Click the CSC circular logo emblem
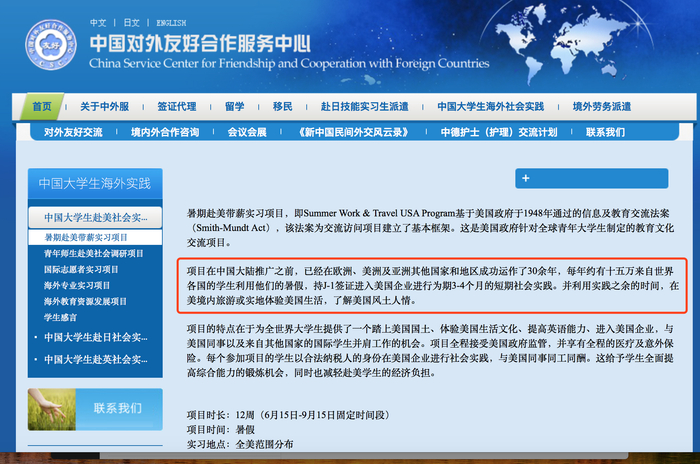Image resolution: width=700 pixels, height=464 pixels. coord(51,45)
